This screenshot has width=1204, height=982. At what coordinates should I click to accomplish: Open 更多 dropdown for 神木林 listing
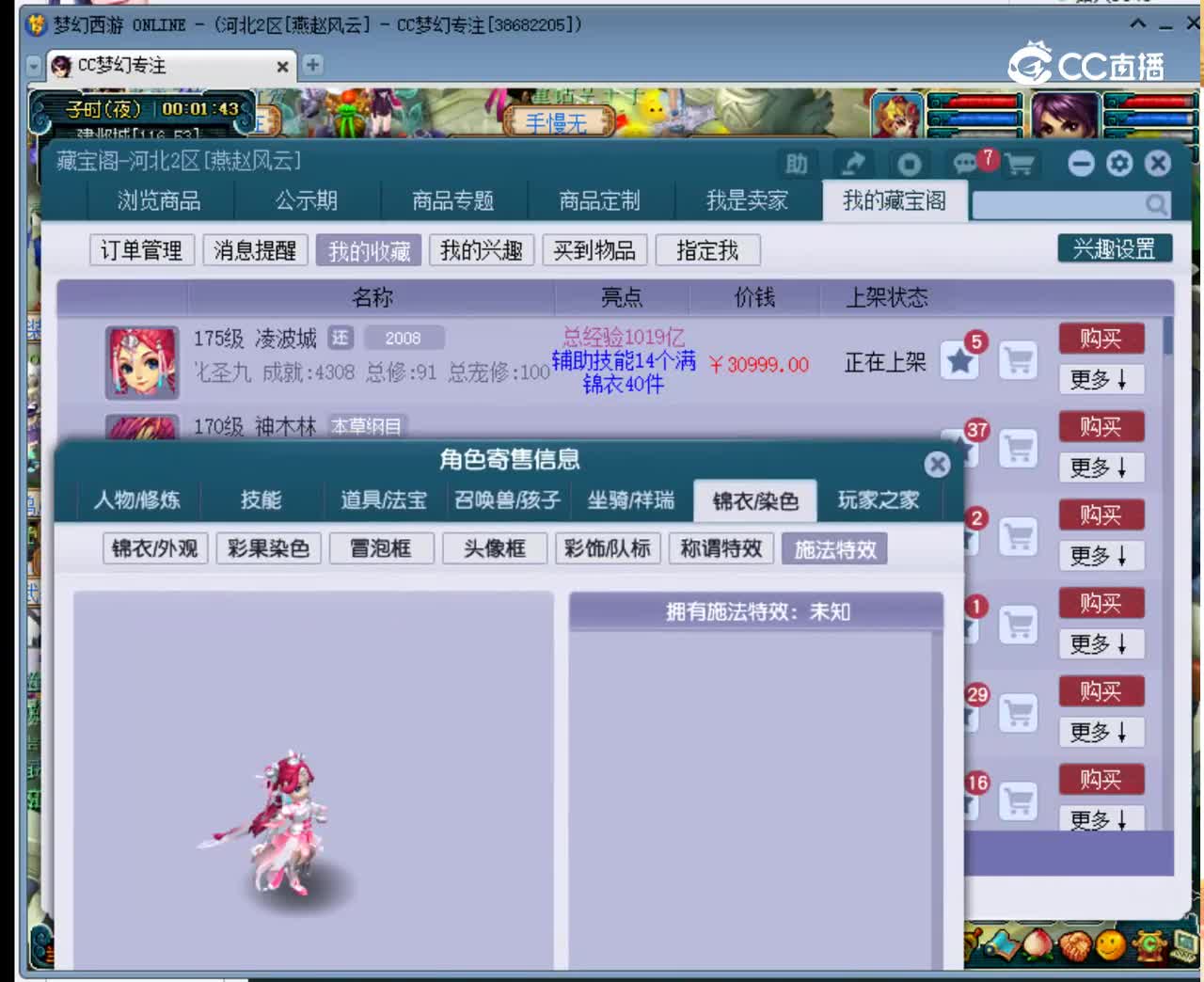click(1101, 467)
